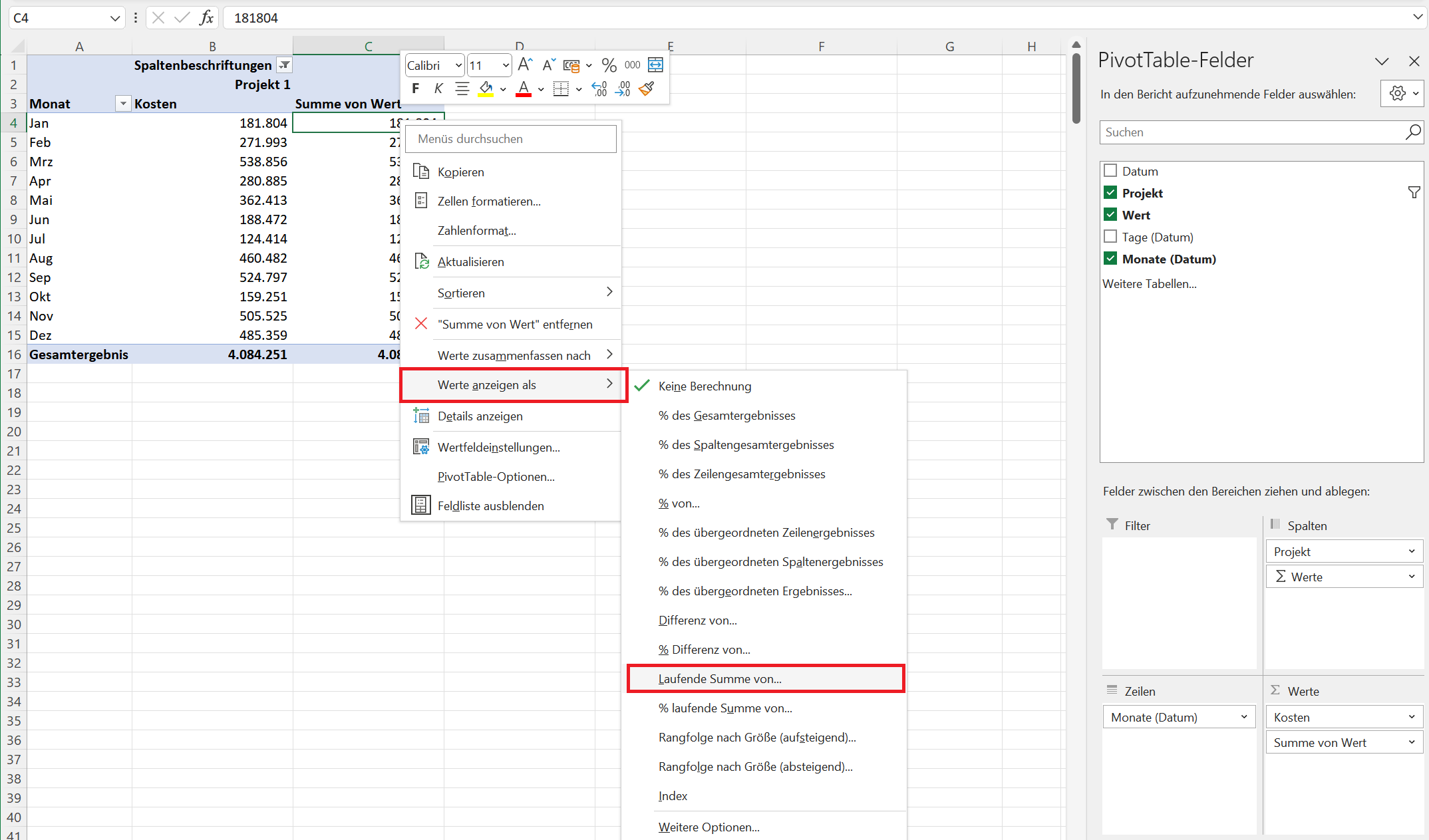The height and width of the screenshot is (840, 1429).
Task: Close the PivotTable-Felder pane
Action: tap(1414, 61)
